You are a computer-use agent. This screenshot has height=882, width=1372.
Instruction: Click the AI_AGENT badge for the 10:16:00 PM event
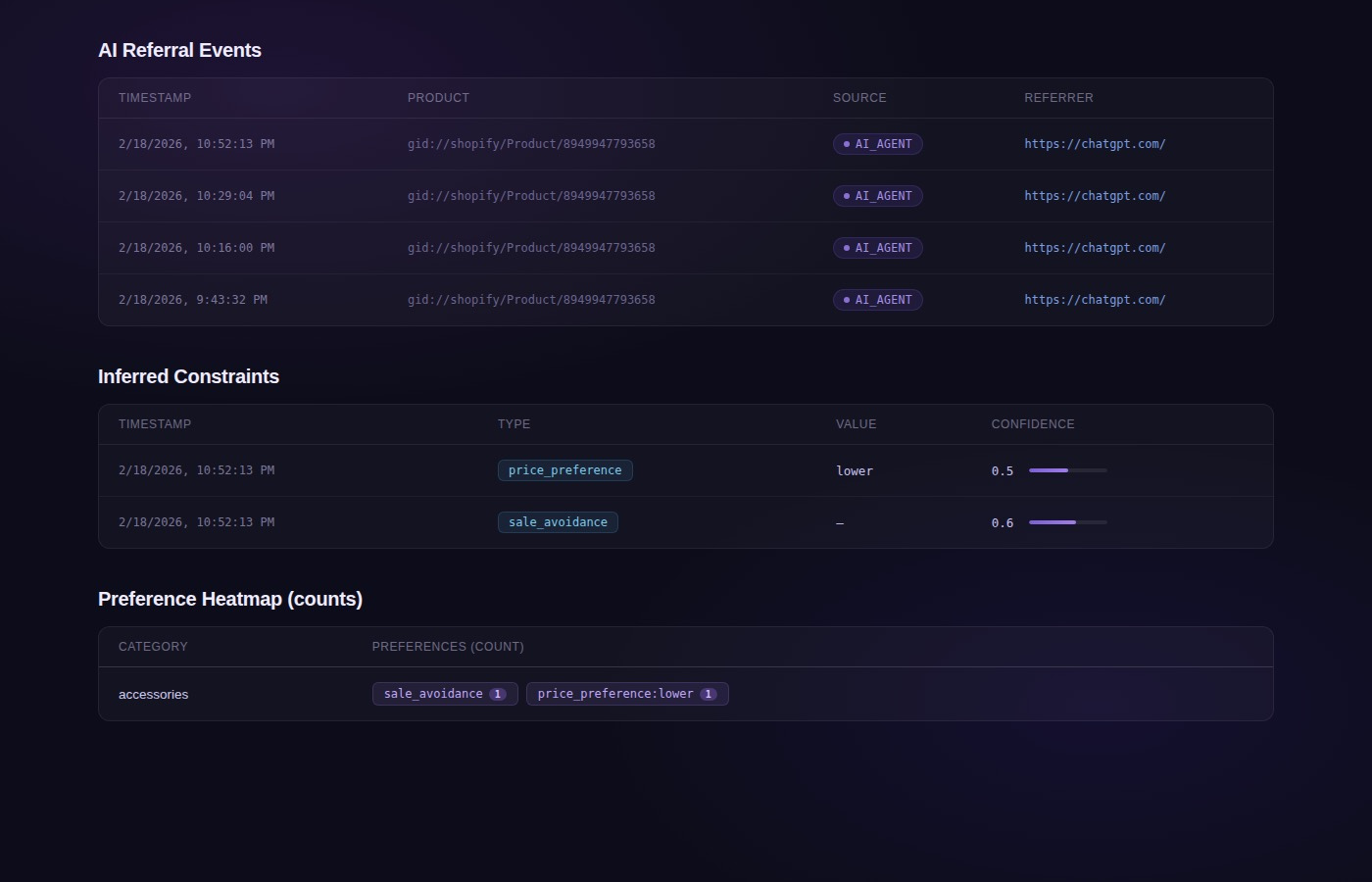click(877, 247)
